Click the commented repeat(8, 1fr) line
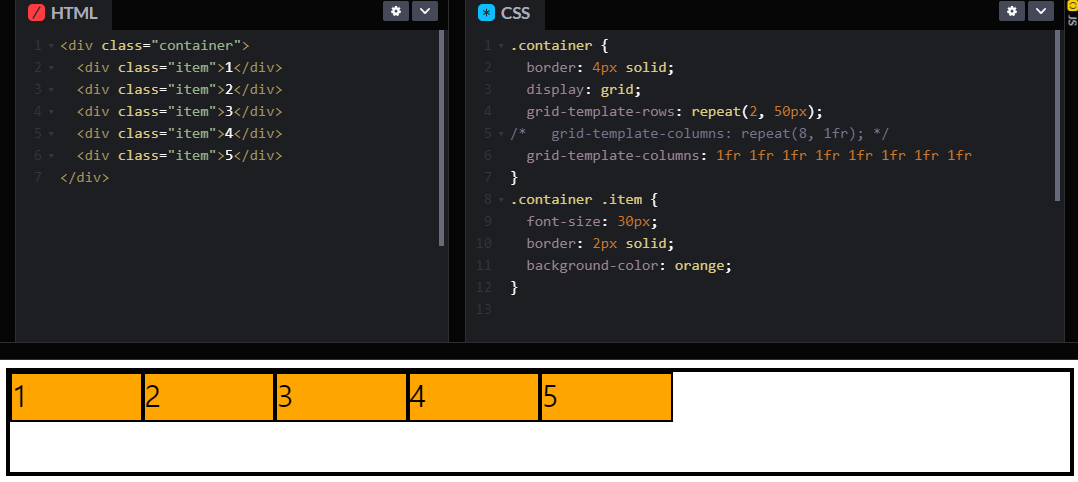Viewport: 1078px width, 482px height. (x=700, y=133)
